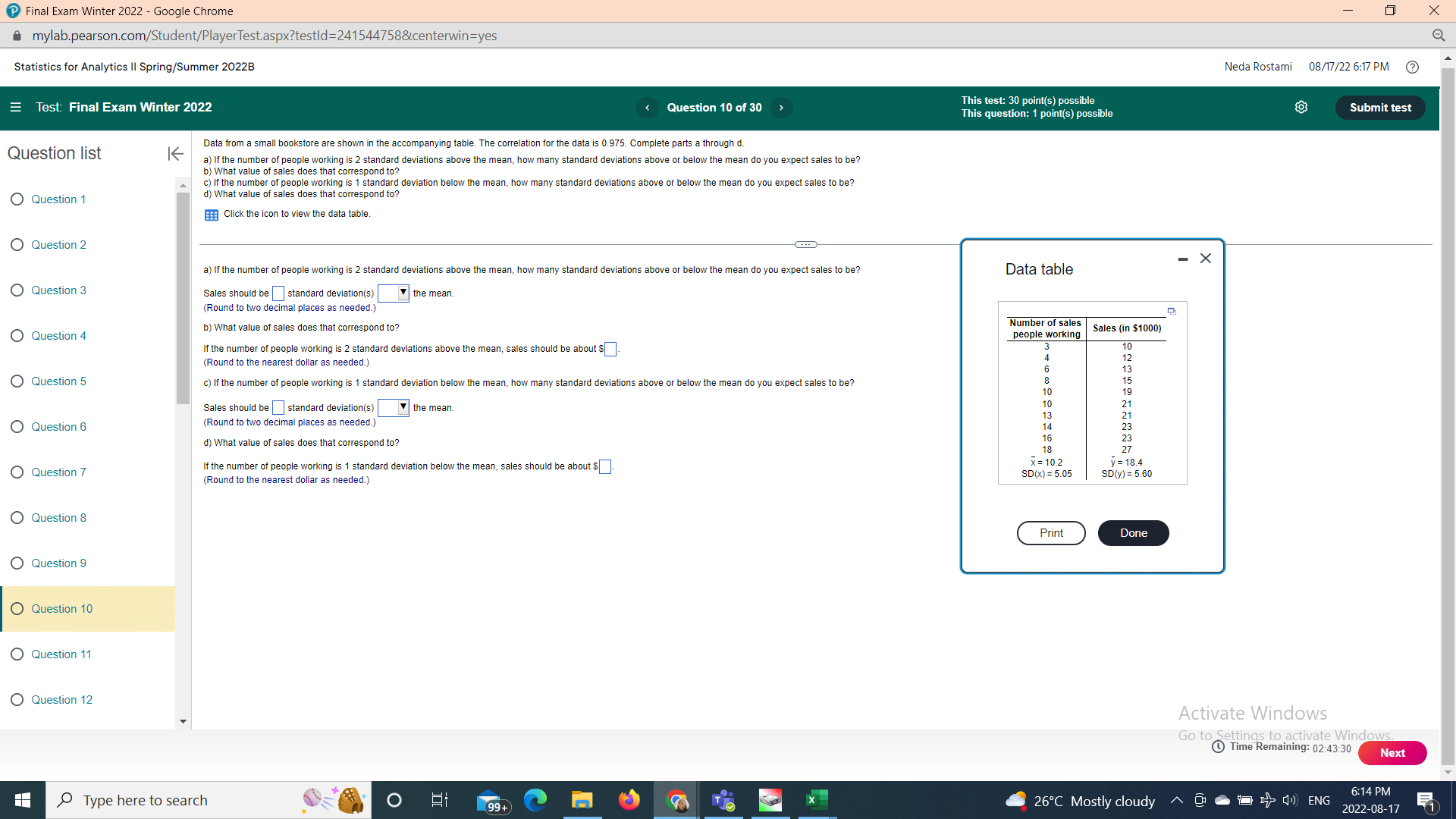The height and width of the screenshot is (819, 1456).
Task: Select the Question 1 radio button
Action: (17, 199)
